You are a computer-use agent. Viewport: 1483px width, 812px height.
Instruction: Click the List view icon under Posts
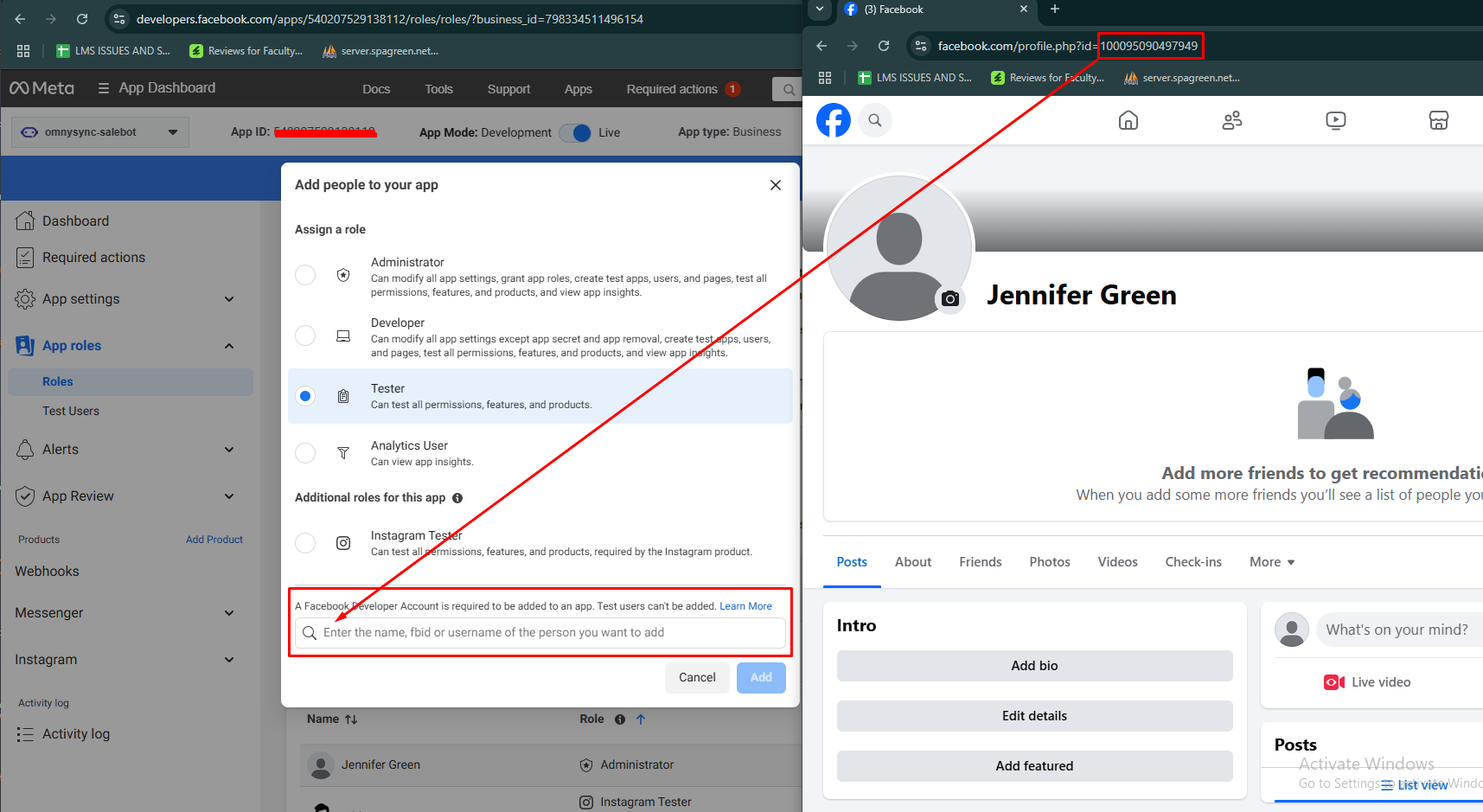click(1387, 785)
